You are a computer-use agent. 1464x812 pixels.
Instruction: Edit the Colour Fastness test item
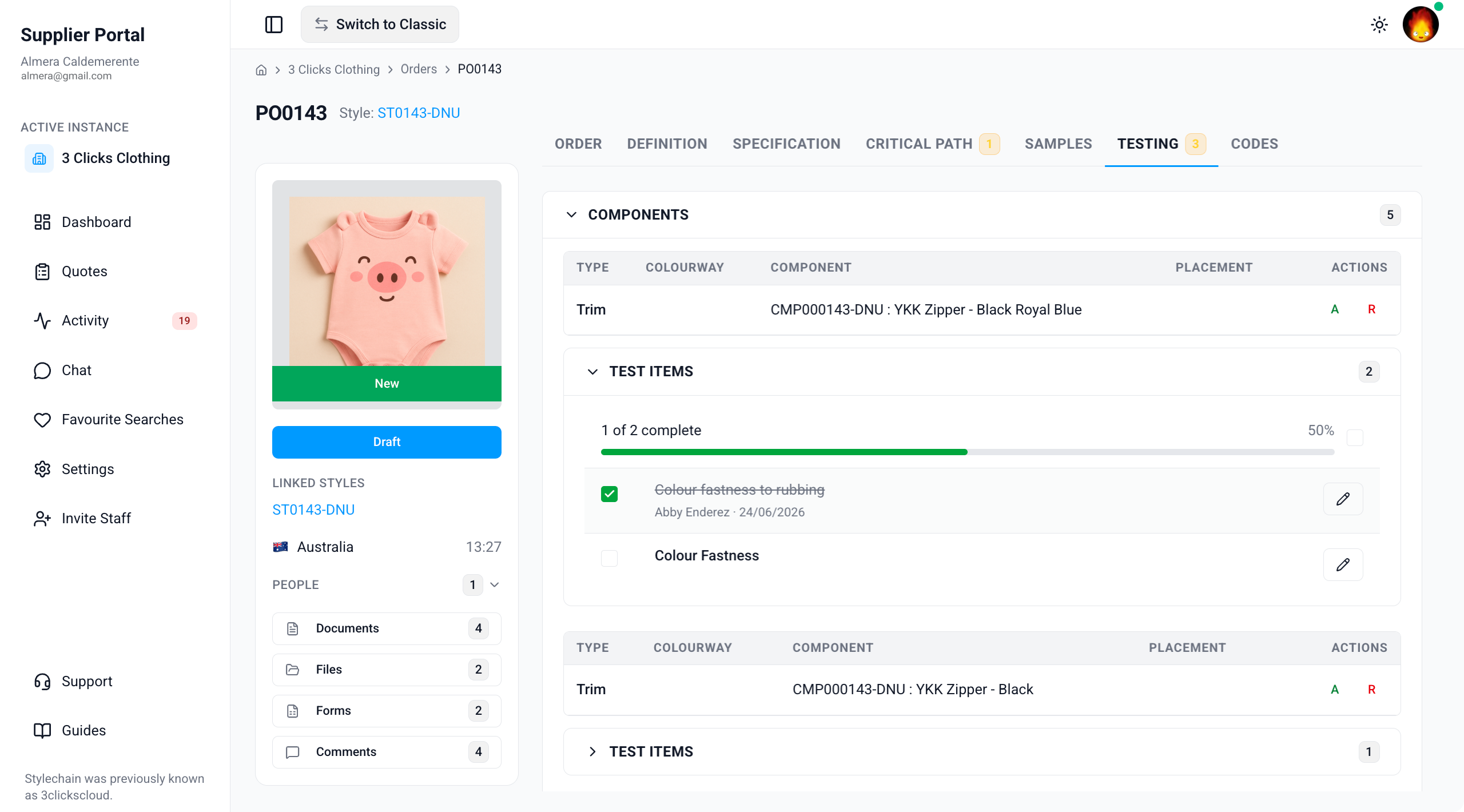[1343, 565]
